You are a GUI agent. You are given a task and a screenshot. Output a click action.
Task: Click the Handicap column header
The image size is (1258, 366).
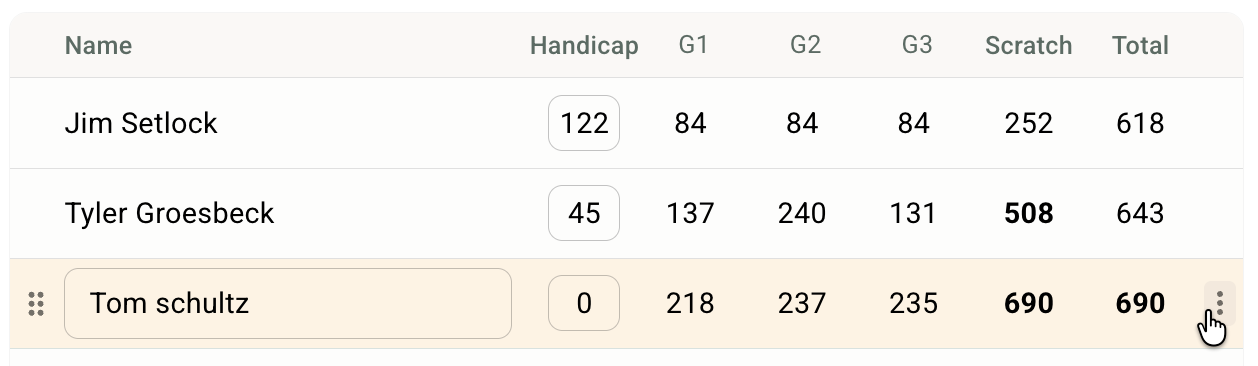coord(584,45)
